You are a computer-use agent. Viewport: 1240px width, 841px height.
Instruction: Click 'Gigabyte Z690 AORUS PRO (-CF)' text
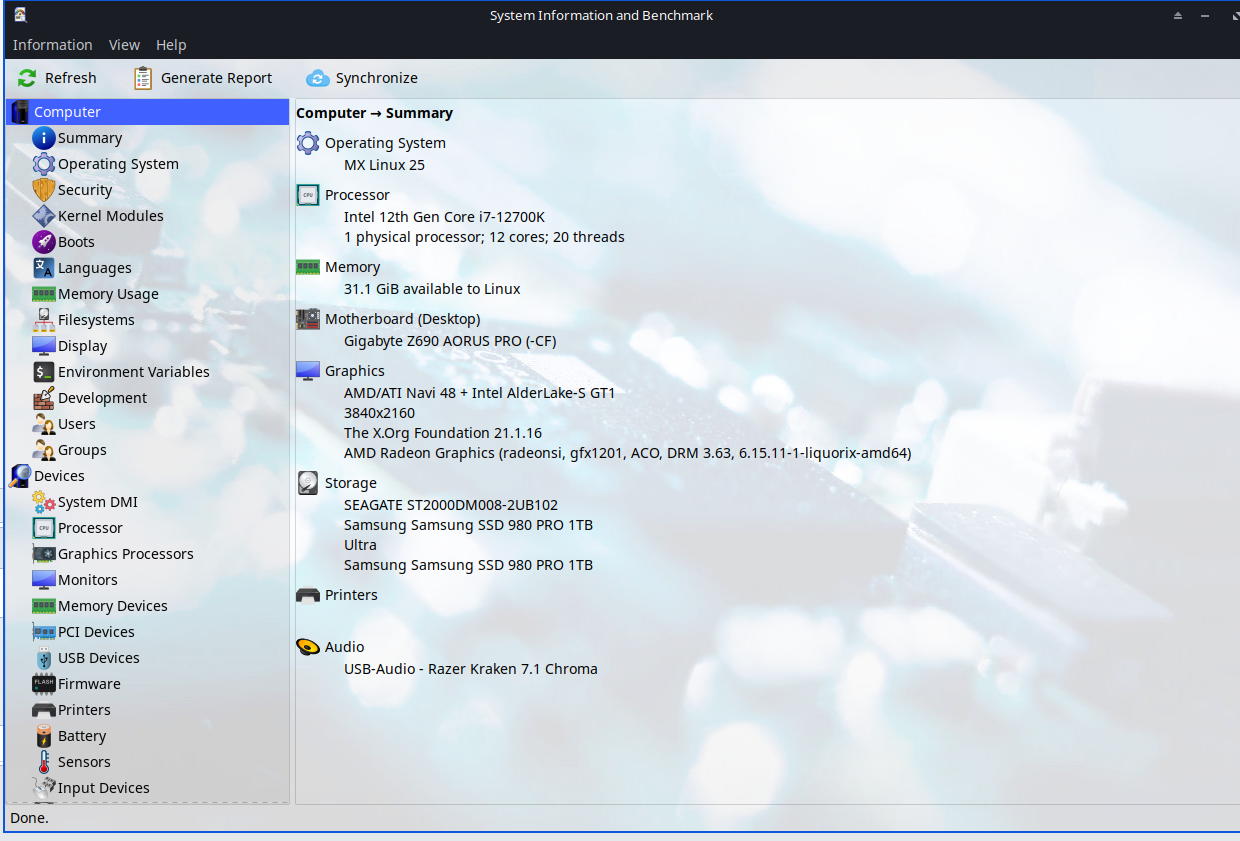(x=450, y=341)
